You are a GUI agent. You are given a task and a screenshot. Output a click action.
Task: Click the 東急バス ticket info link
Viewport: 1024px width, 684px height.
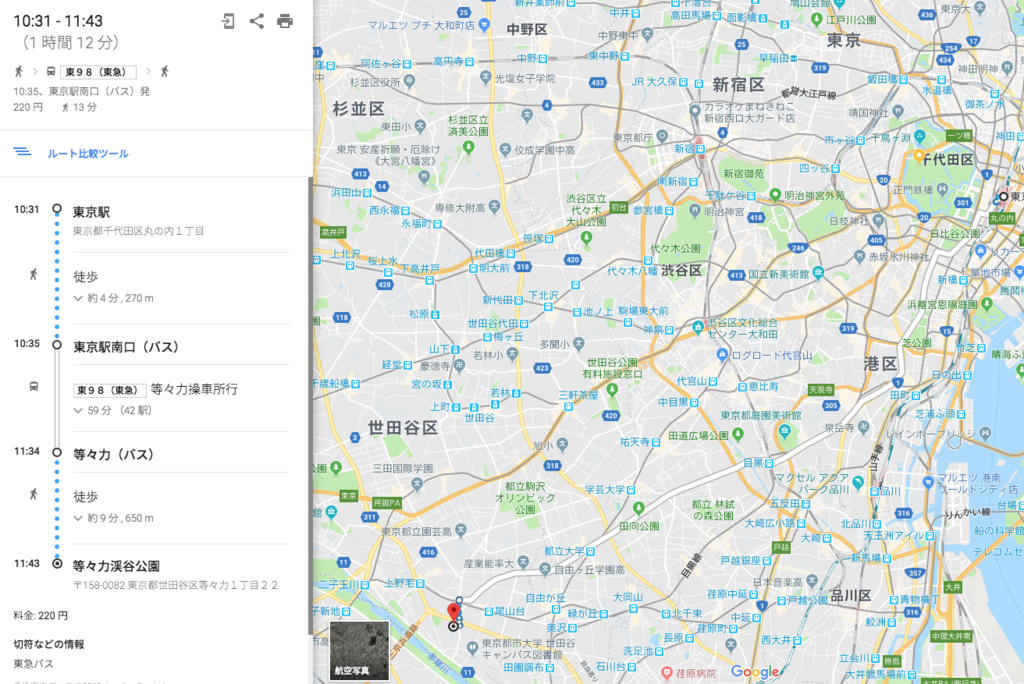tap(33, 664)
